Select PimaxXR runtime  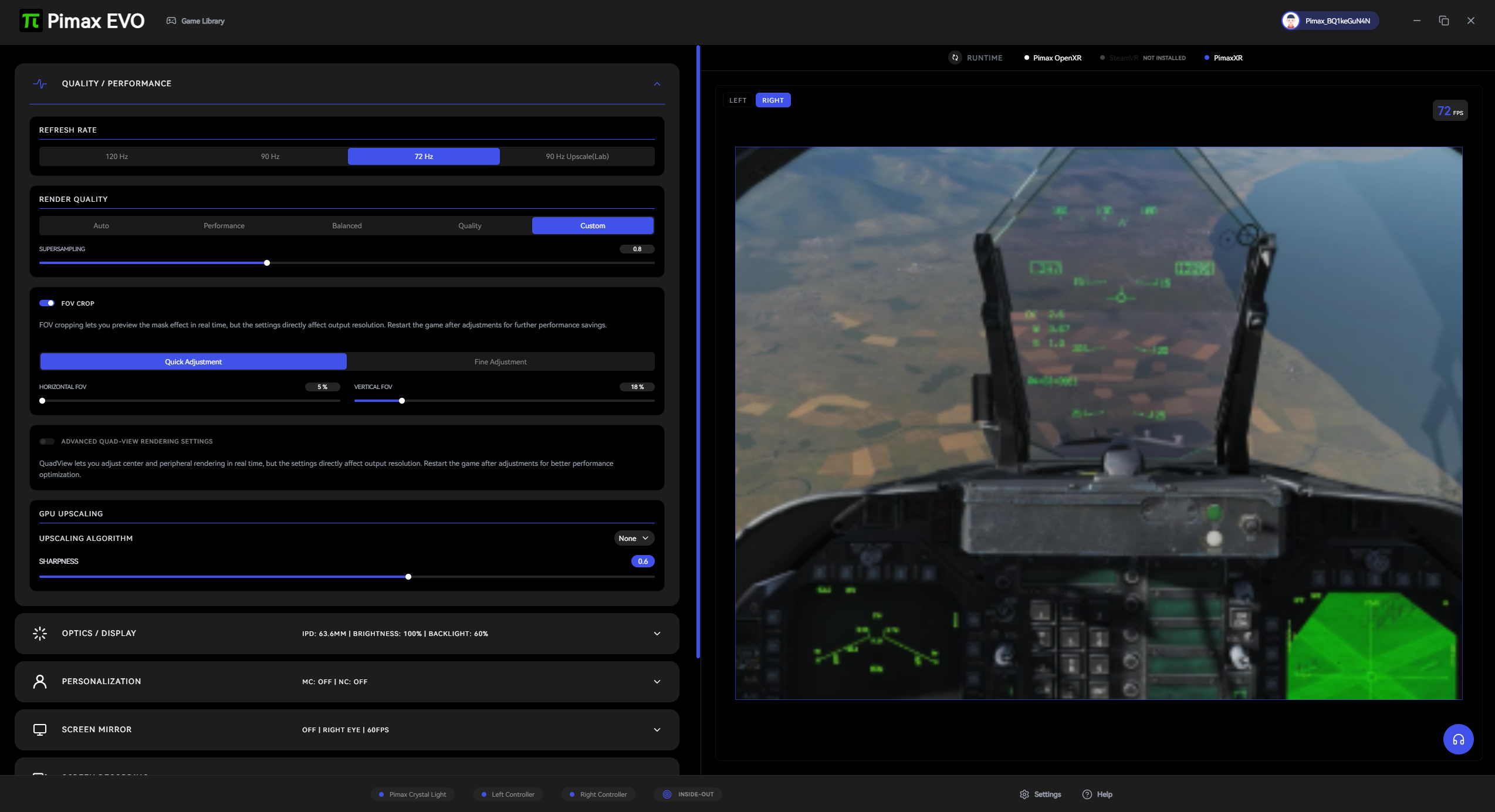1223,58
